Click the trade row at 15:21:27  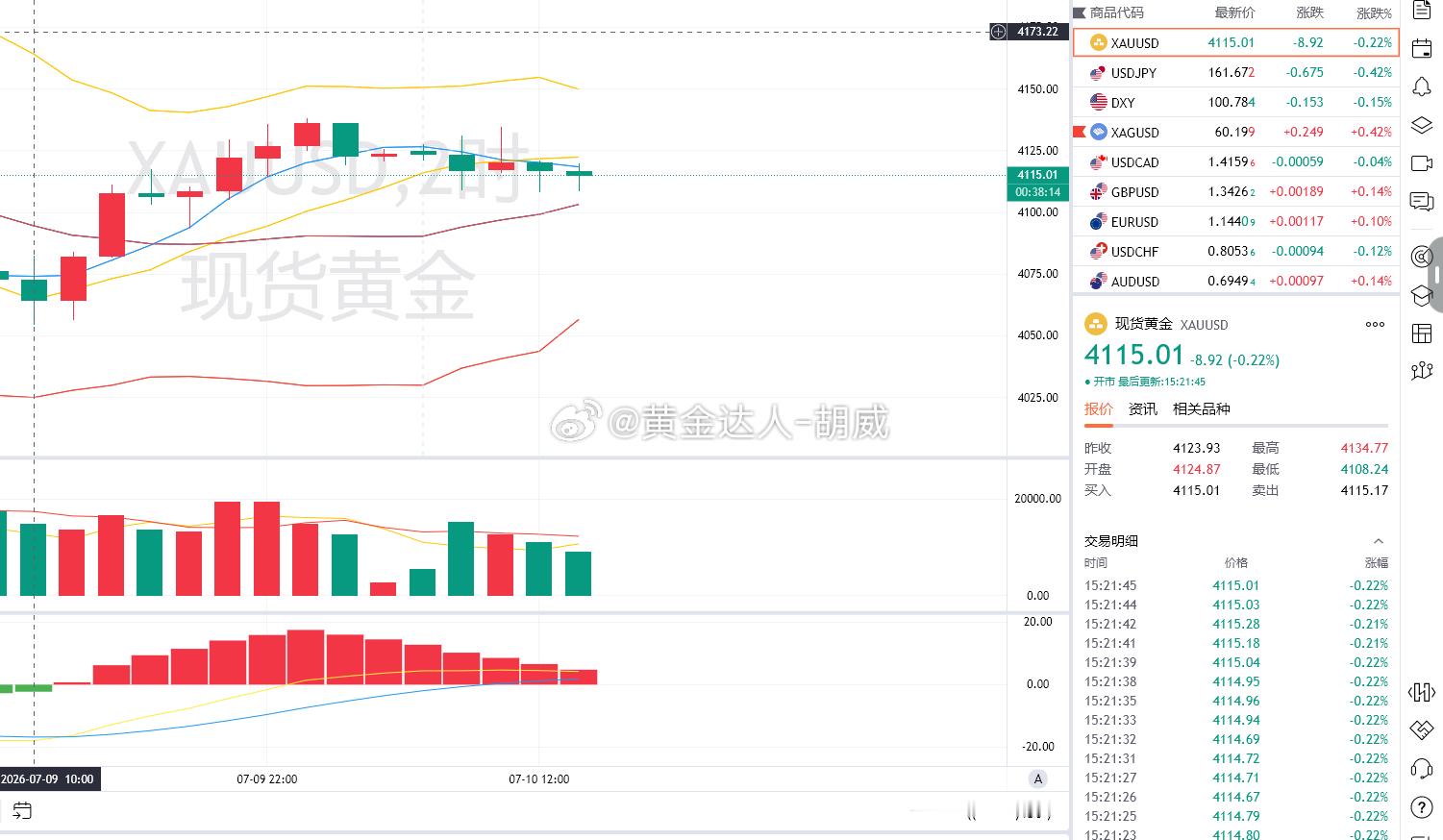point(1236,778)
